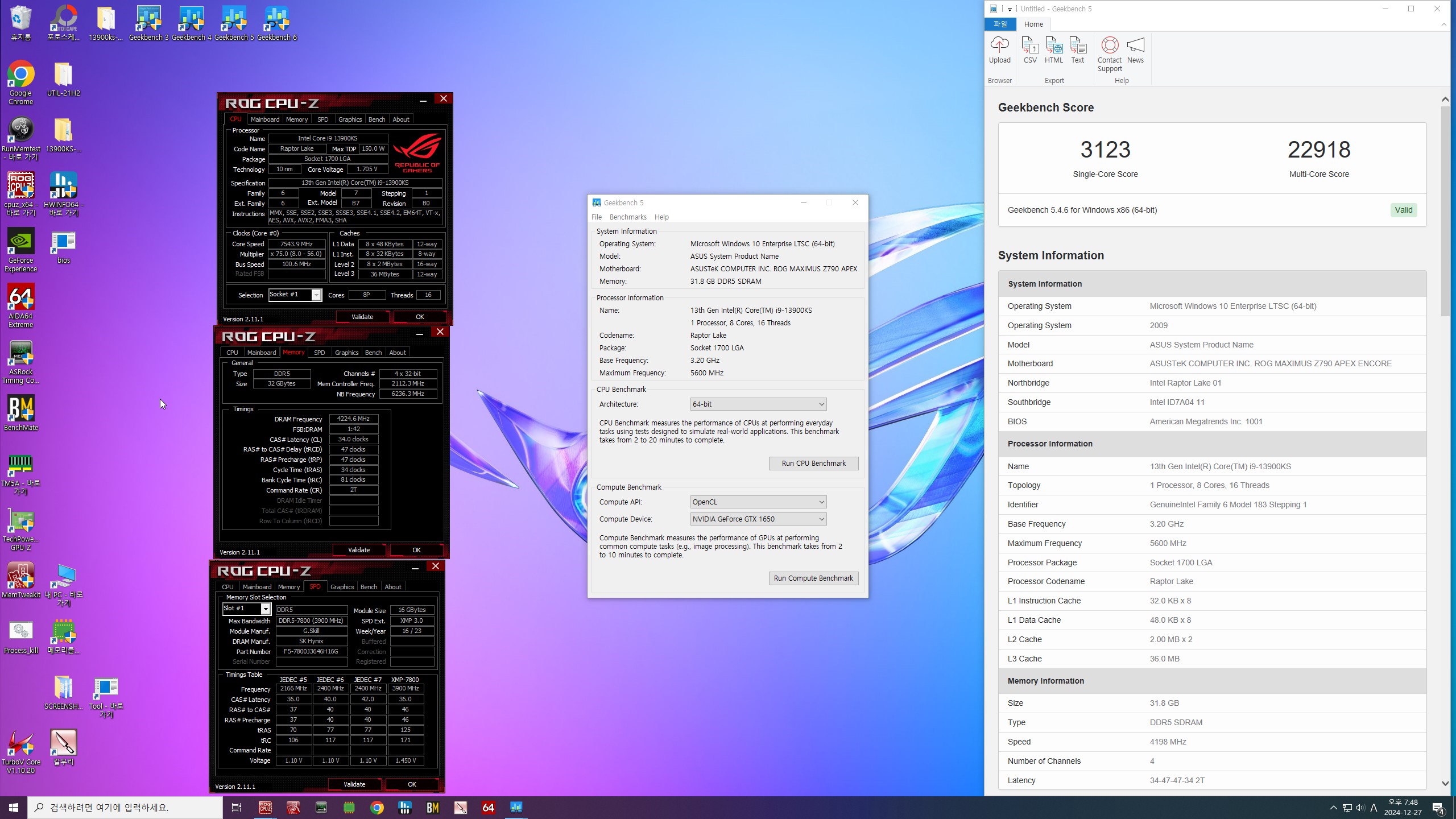Show hidden system tray icons
This screenshot has height=819, width=1456.
1333,808
